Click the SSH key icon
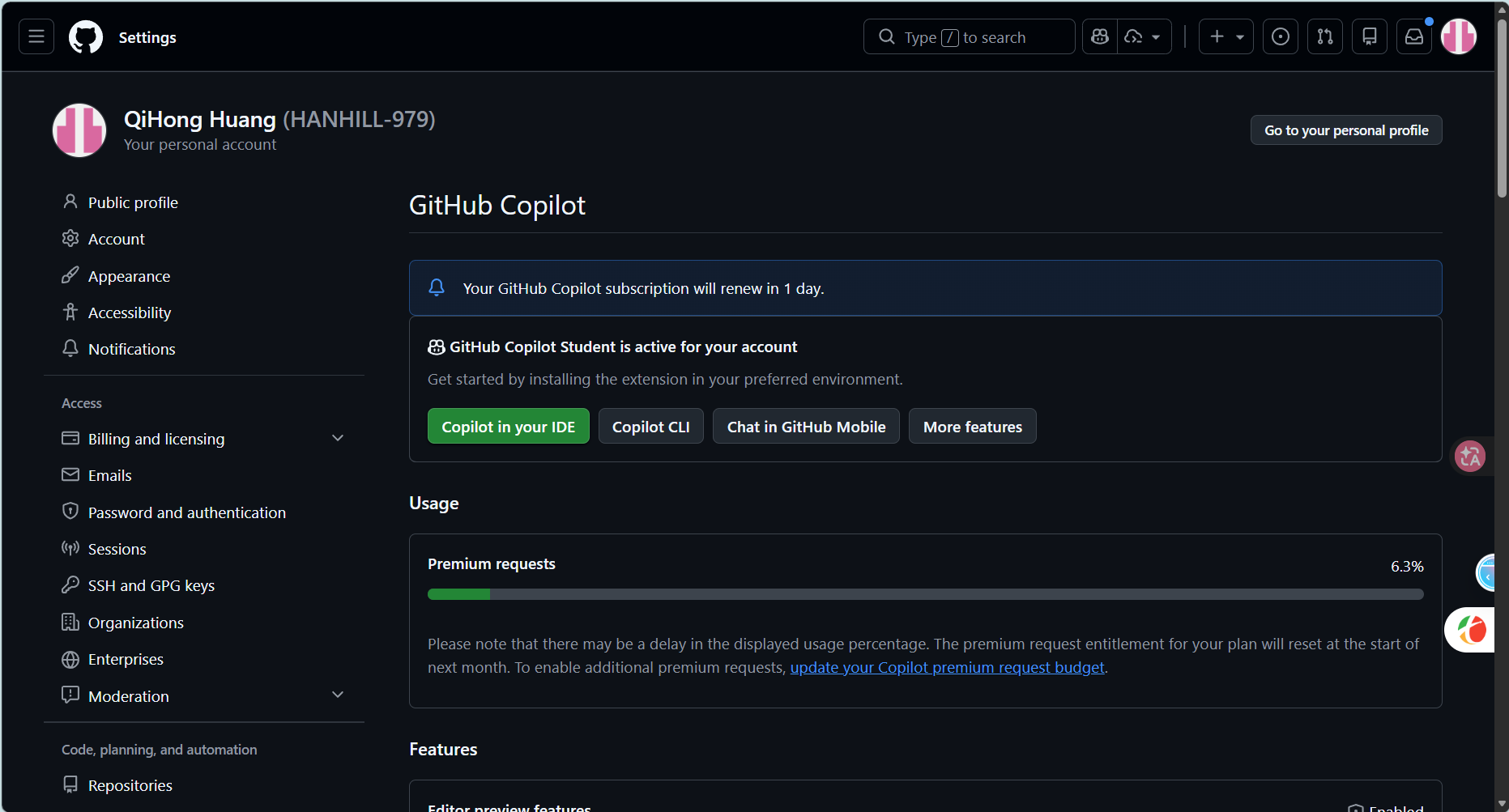 coord(70,585)
